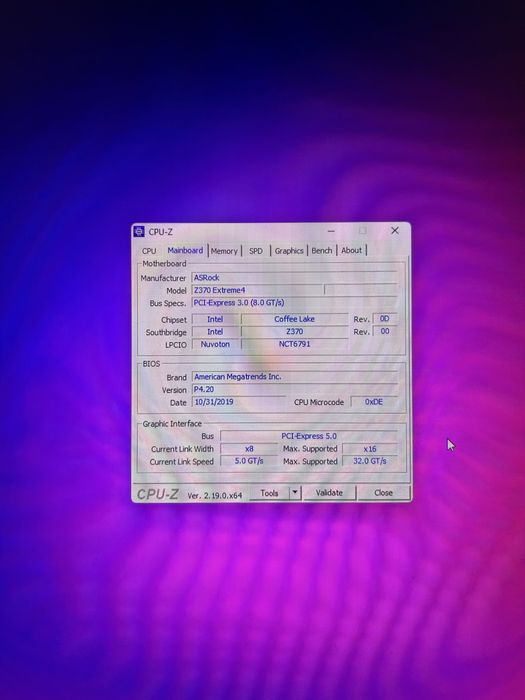
Task: Click the Tools button
Action: (269, 493)
